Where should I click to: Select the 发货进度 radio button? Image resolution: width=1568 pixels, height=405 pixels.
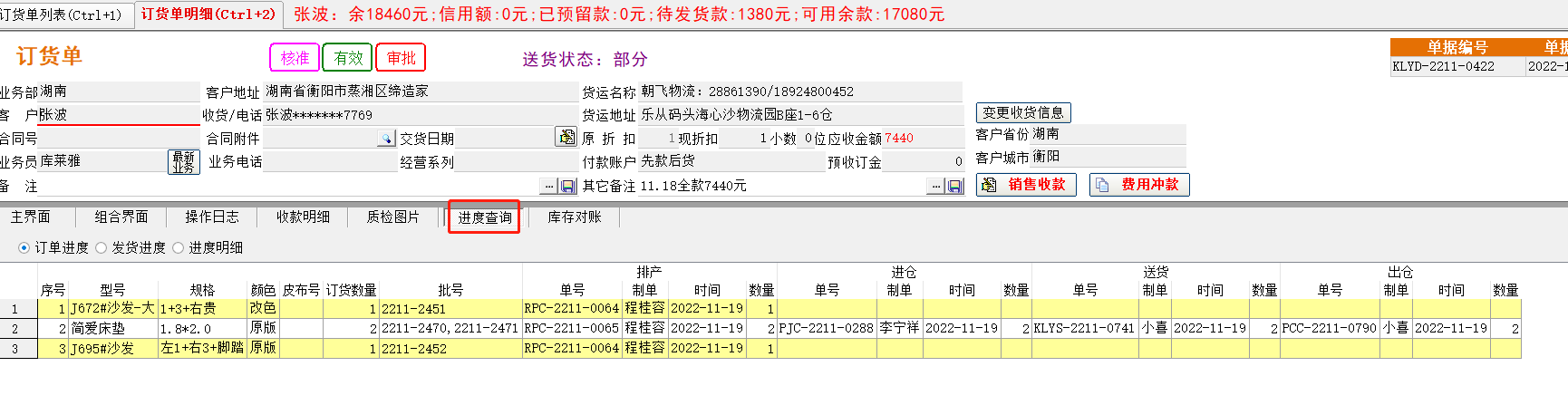pos(102,248)
